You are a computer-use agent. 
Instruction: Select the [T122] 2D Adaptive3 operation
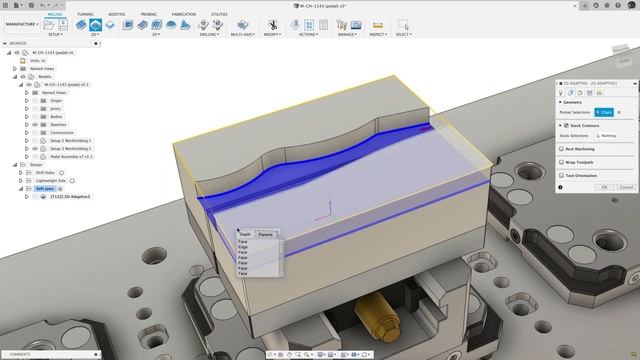coord(70,197)
